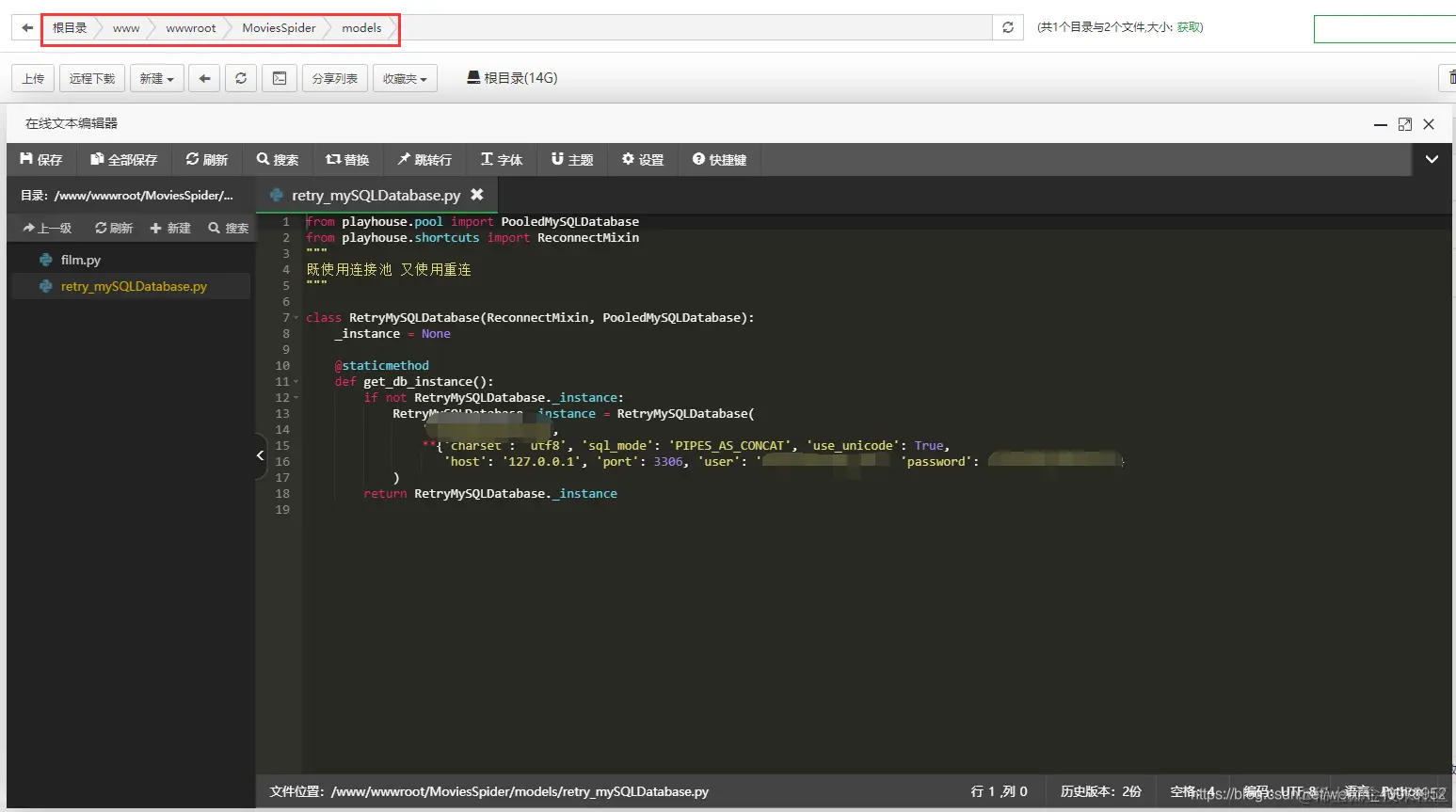The width and height of the screenshot is (1456, 812).
Task: Fold if block at line 12
Action: (x=296, y=398)
